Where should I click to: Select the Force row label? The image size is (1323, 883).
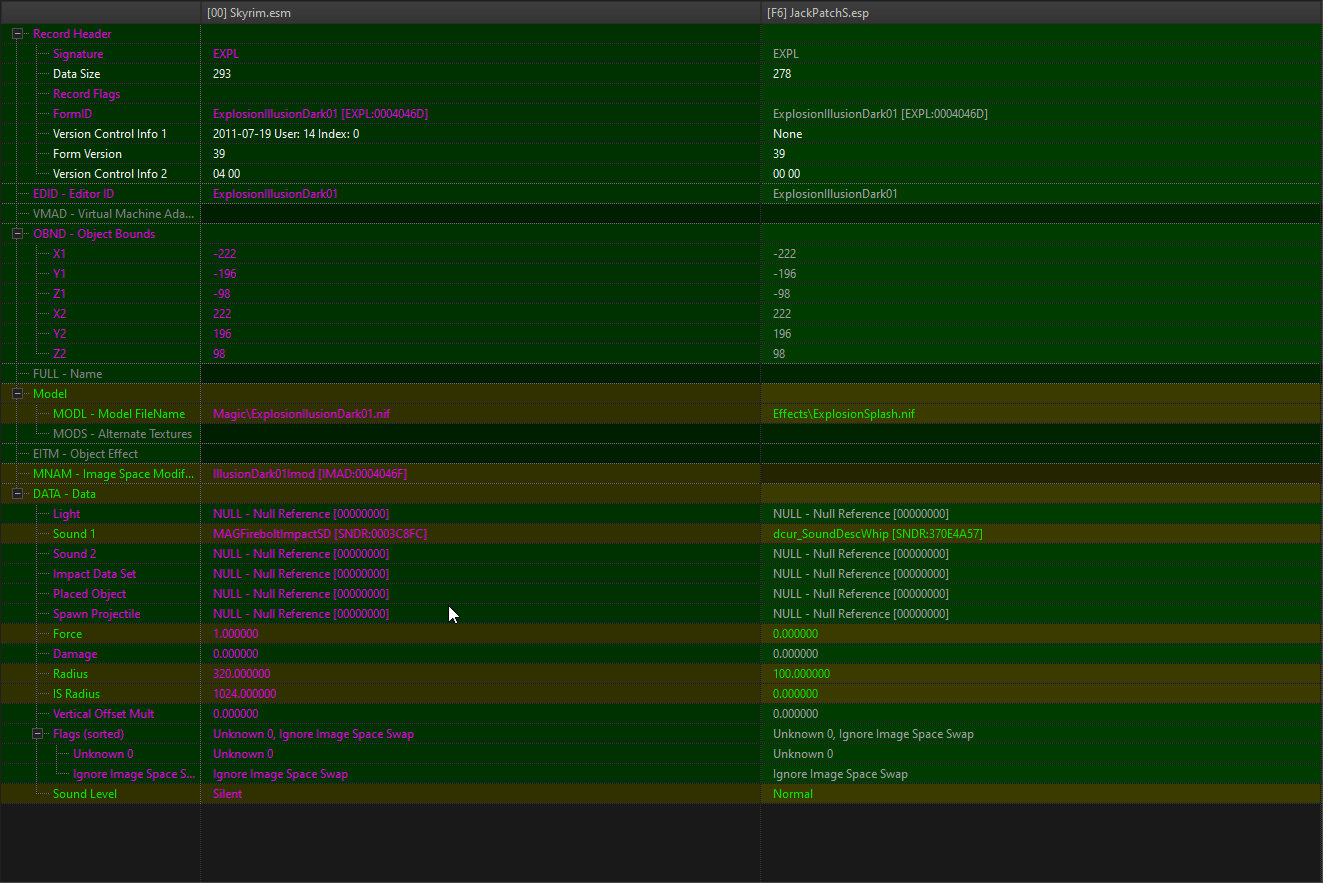pyautogui.click(x=67, y=634)
